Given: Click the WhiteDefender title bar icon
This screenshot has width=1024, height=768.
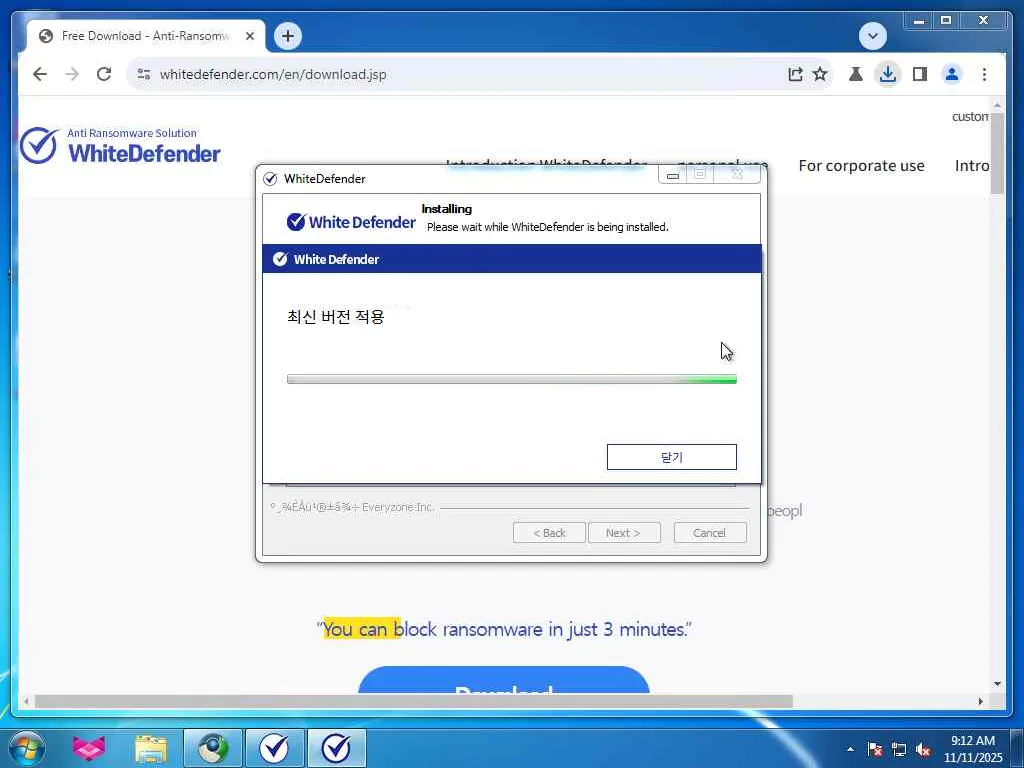Looking at the screenshot, I should point(270,179).
